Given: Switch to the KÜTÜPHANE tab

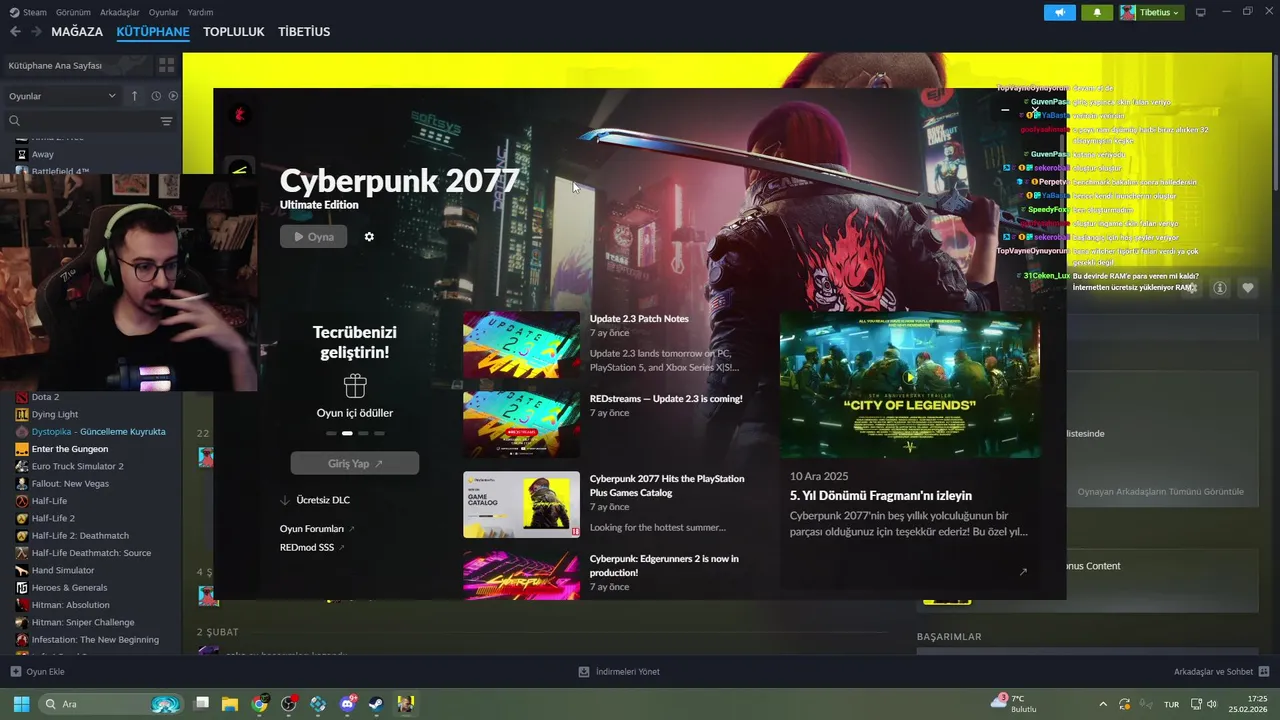Looking at the screenshot, I should pyautogui.click(x=153, y=32).
